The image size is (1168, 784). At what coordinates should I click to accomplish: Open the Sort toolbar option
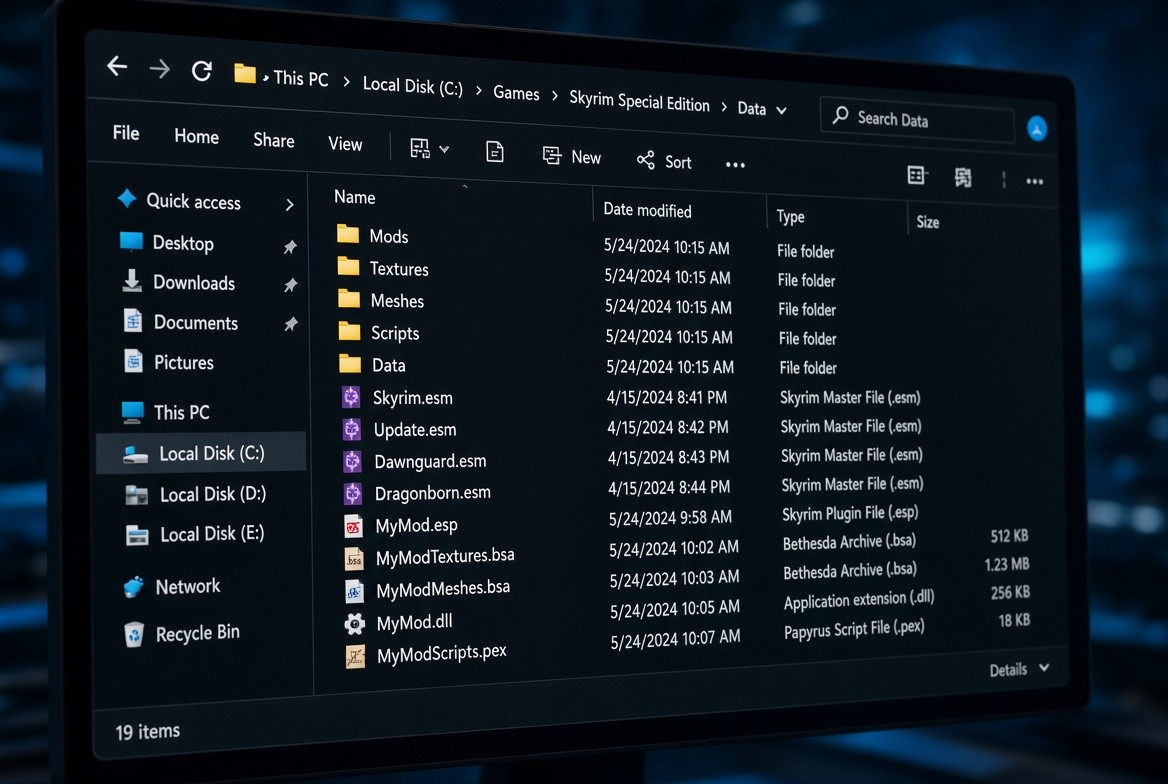(664, 161)
